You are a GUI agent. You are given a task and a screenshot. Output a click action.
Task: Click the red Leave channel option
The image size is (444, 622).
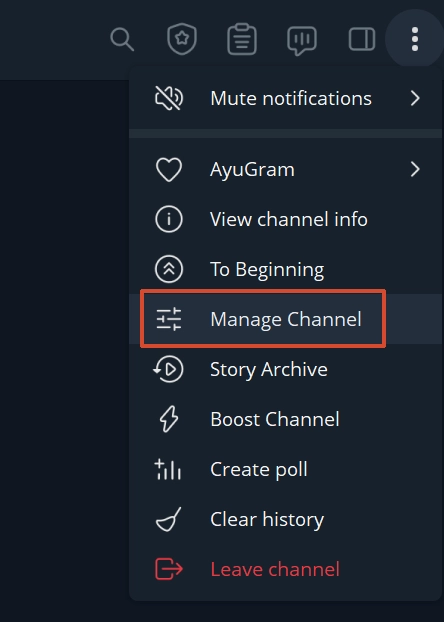coord(286,569)
